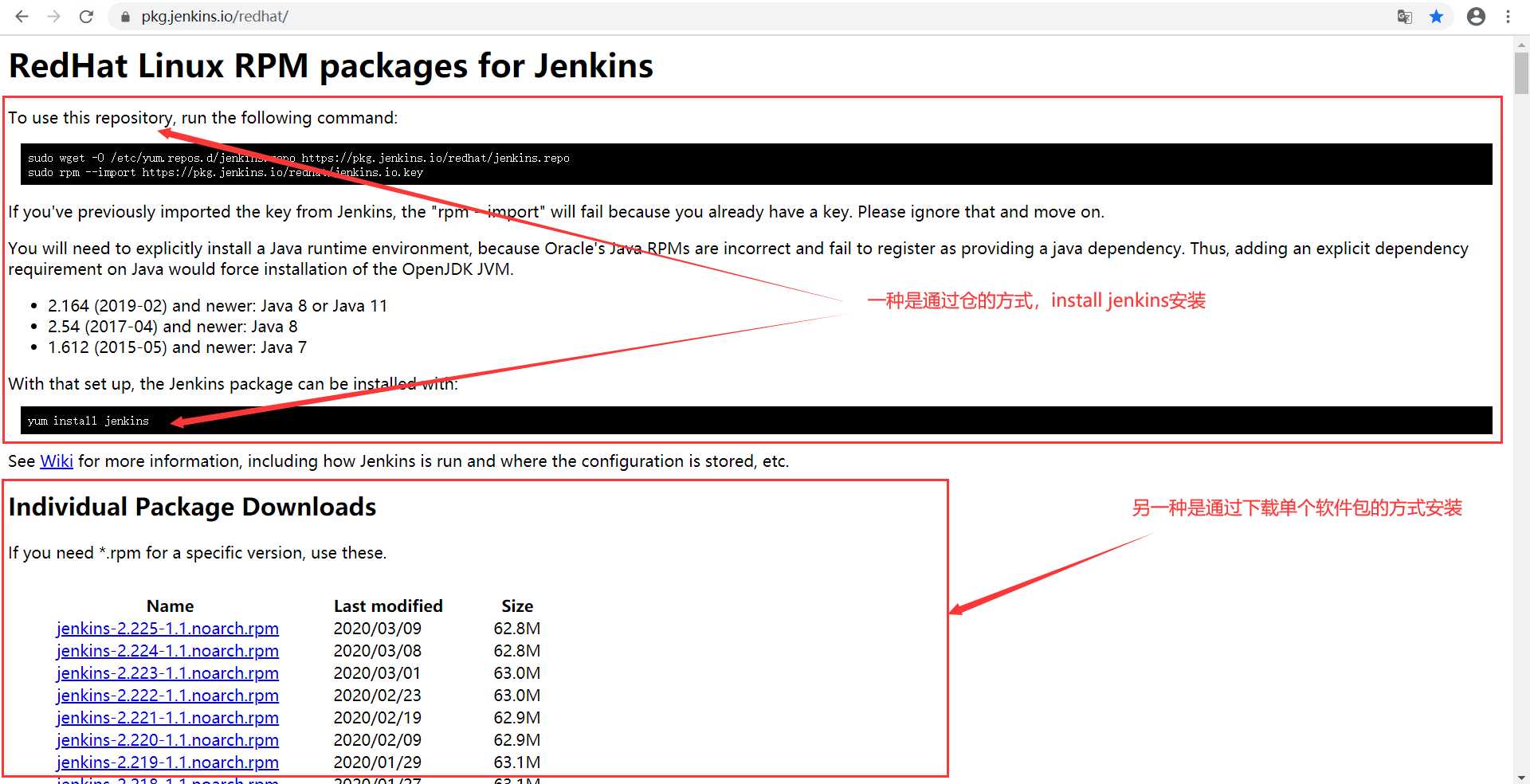Click 'To use this repository' sentence
This screenshot has height=784, width=1530.
[203, 118]
